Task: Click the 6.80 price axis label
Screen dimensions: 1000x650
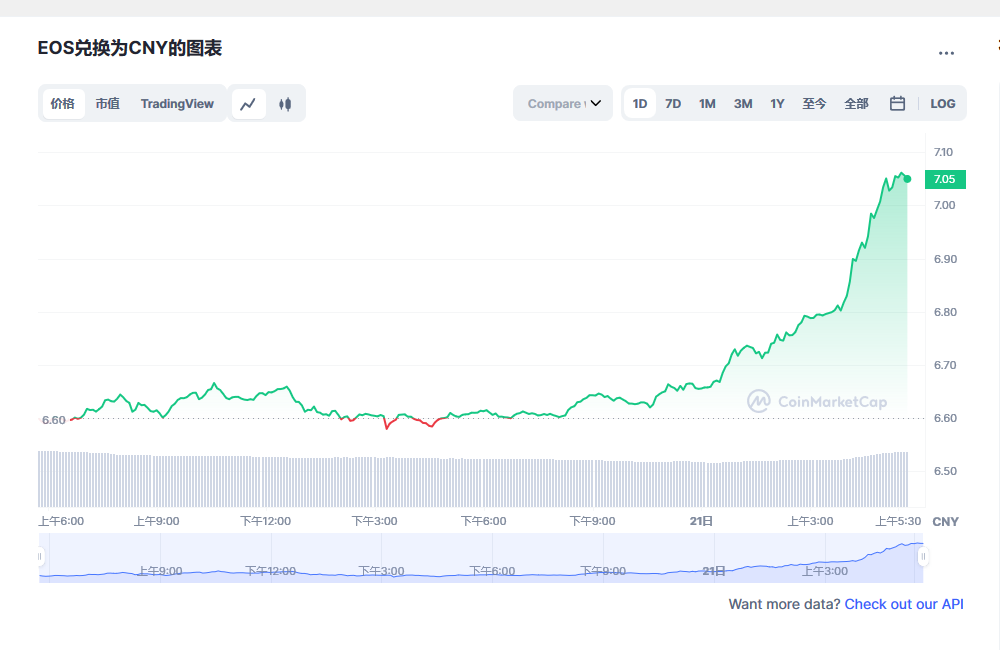Action: [x=945, y=312]
